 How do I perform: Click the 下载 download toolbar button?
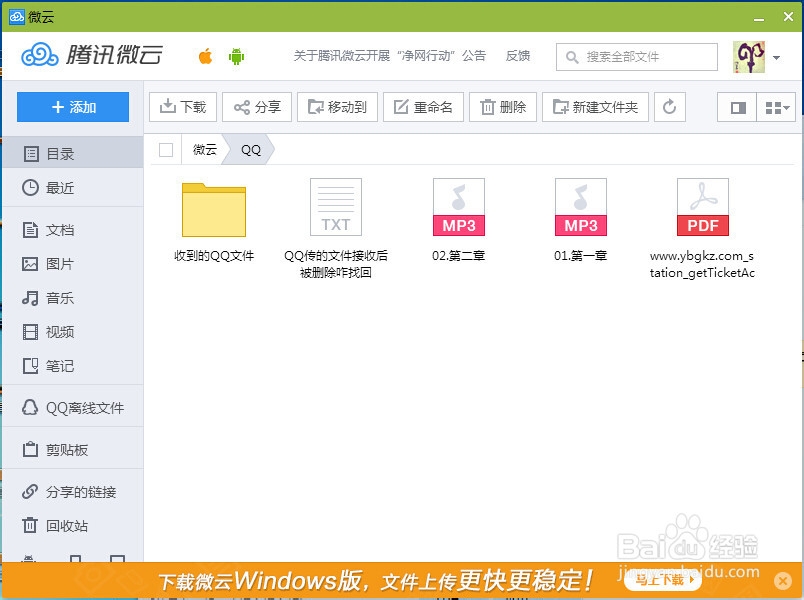[x=183, y=107]
